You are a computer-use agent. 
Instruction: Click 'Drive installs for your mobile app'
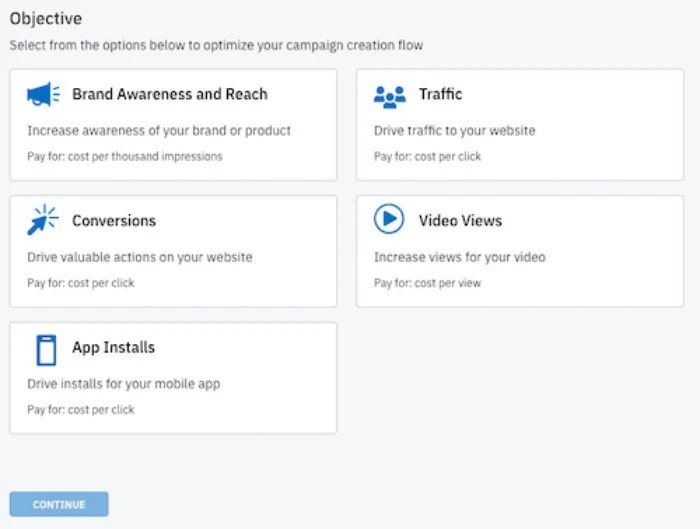tap(123, 384)
